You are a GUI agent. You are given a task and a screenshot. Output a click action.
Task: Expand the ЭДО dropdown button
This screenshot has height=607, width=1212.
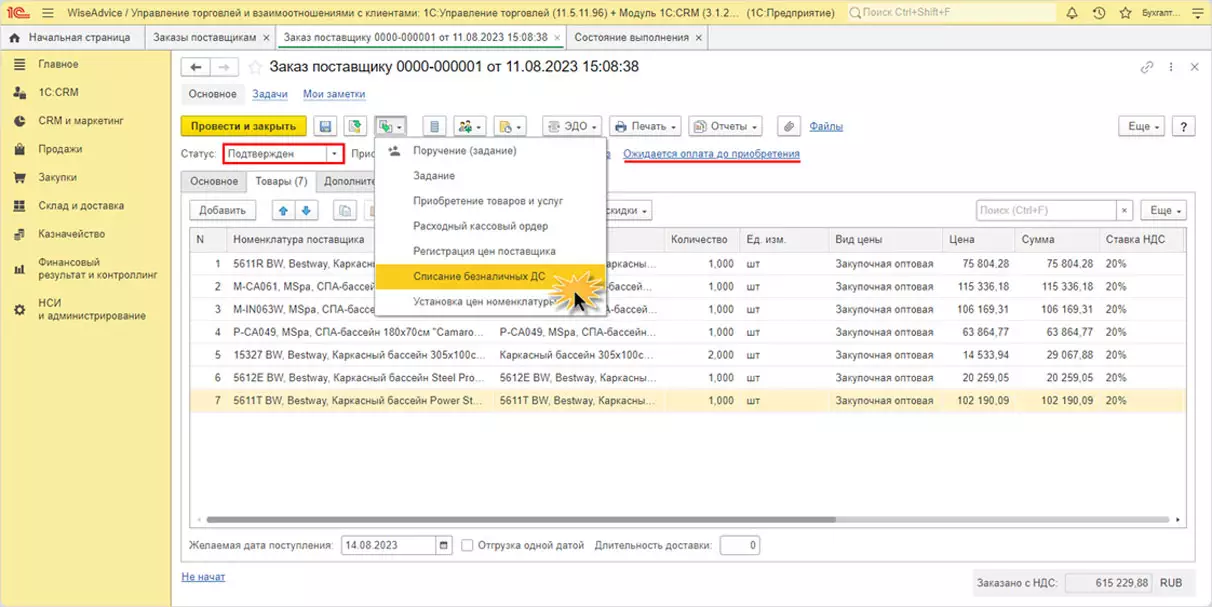click(x=573, y=127)
